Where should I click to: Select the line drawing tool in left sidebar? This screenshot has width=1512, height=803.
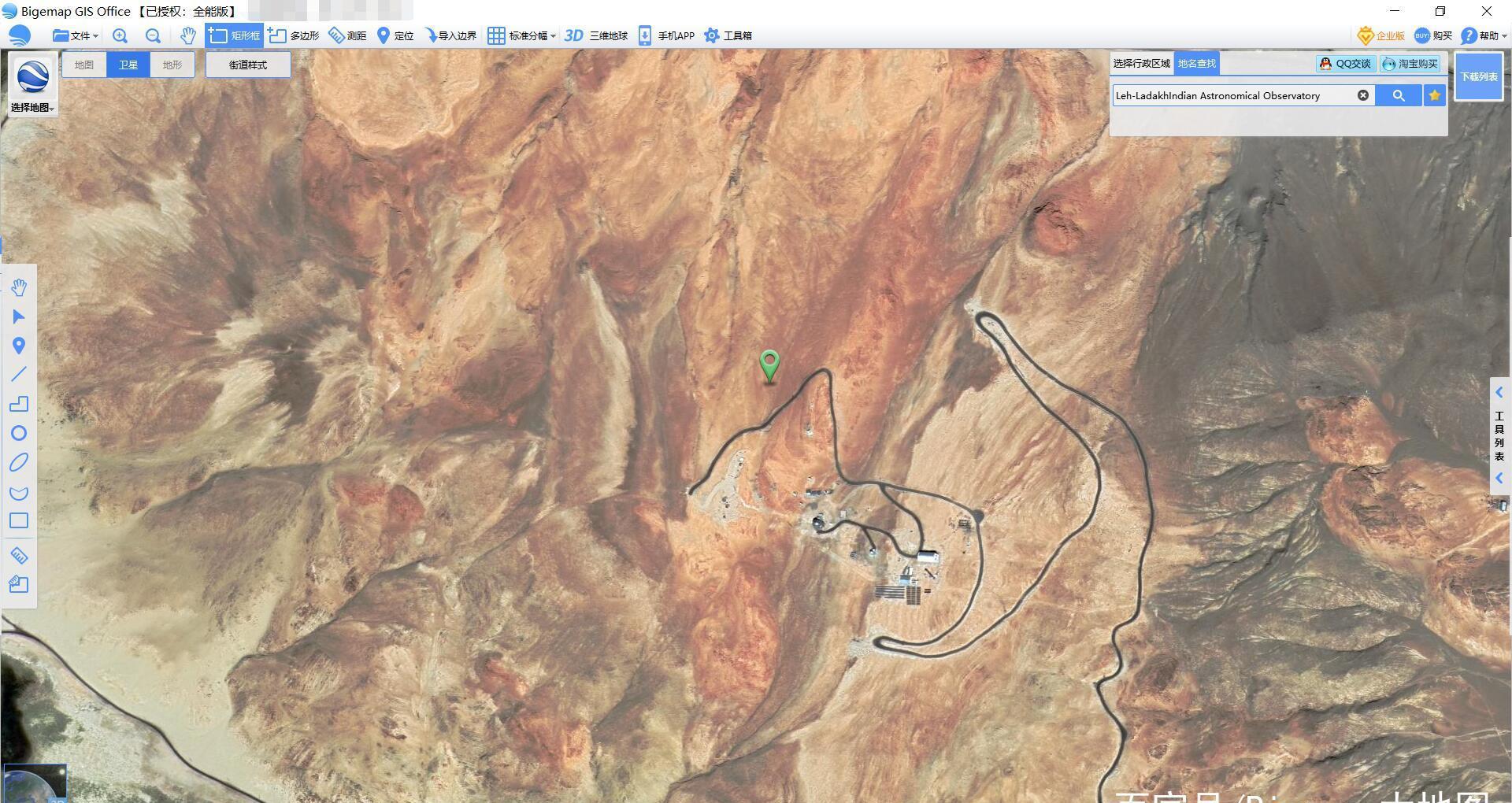click(19, 375)
